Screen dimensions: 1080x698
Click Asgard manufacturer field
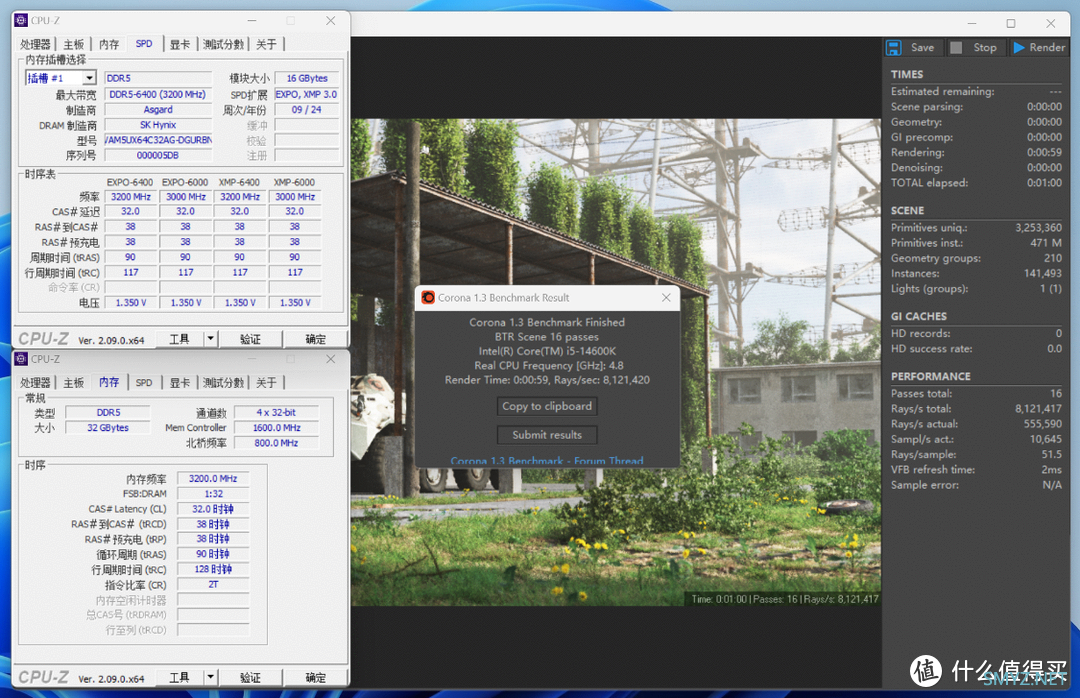click(x=158, y=110)
